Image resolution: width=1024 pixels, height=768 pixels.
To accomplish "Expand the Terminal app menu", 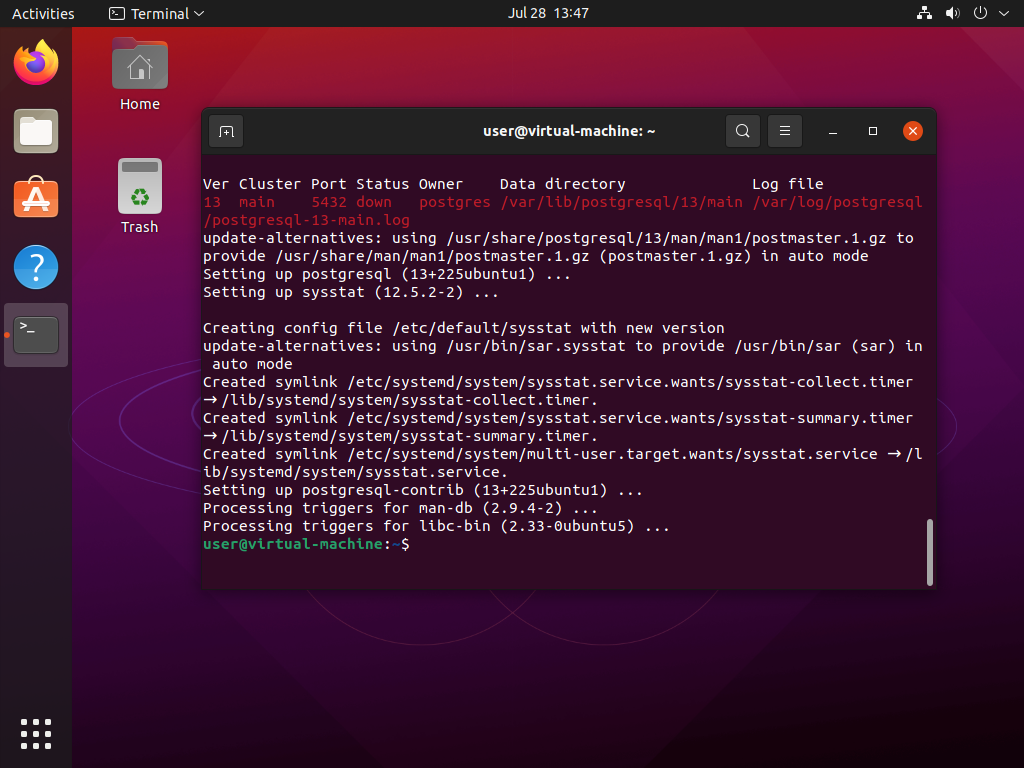I will point(156,14).
